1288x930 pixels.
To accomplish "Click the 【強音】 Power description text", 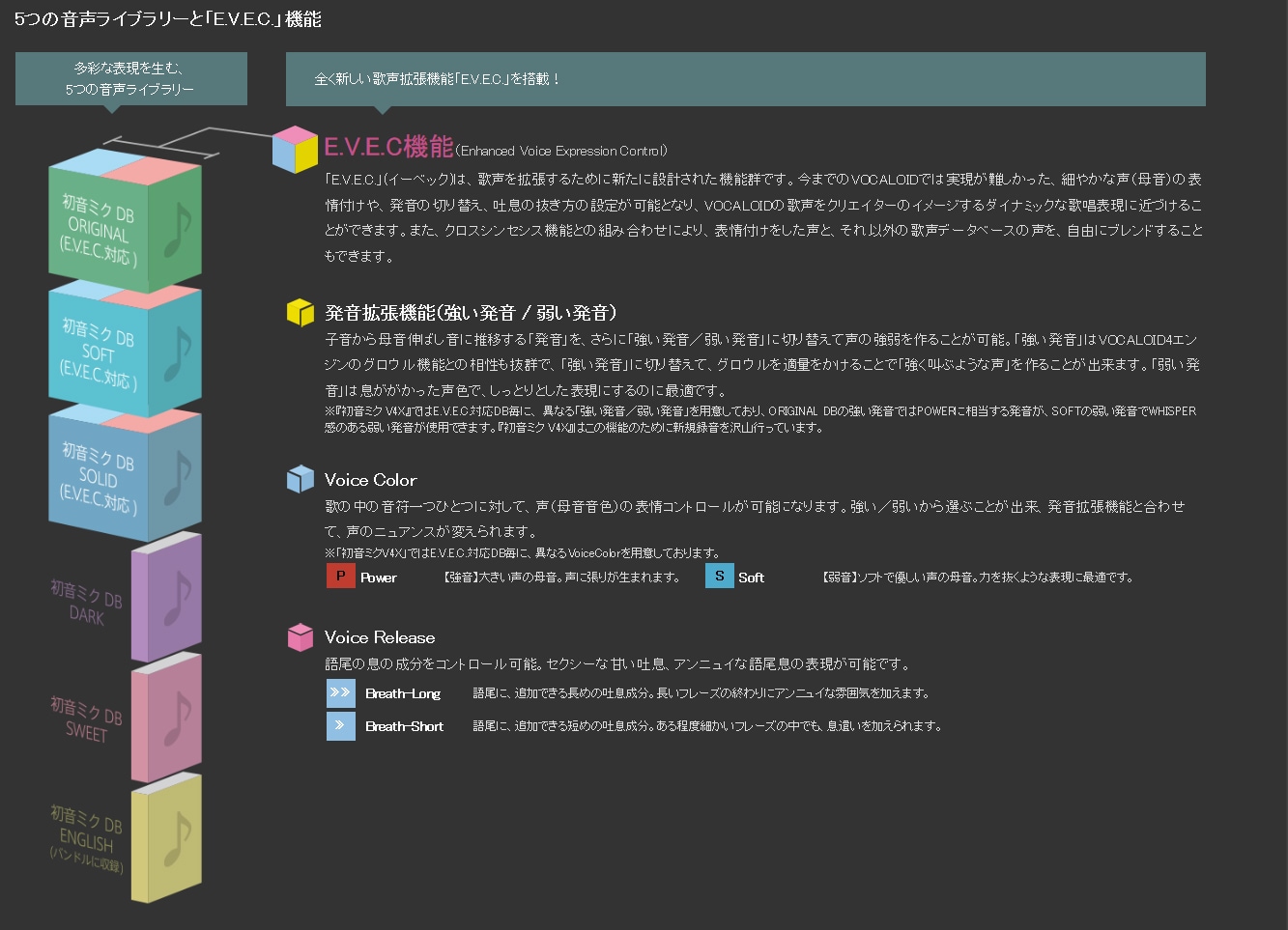I will 561,578.
